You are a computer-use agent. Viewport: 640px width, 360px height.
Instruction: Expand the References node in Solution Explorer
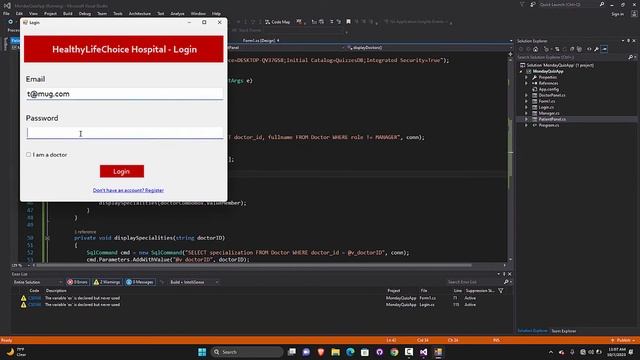click(527, 83)
